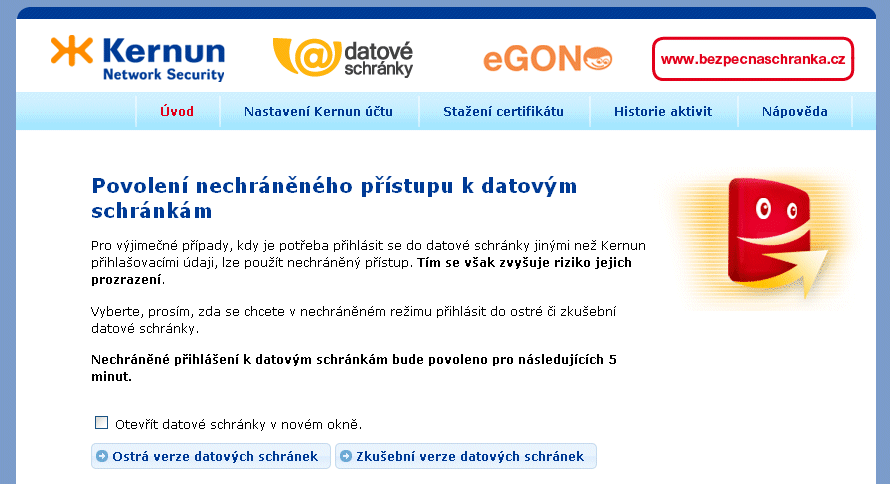Click the orange eGON logo
The image size is (890, 484).
coord(546,59)
